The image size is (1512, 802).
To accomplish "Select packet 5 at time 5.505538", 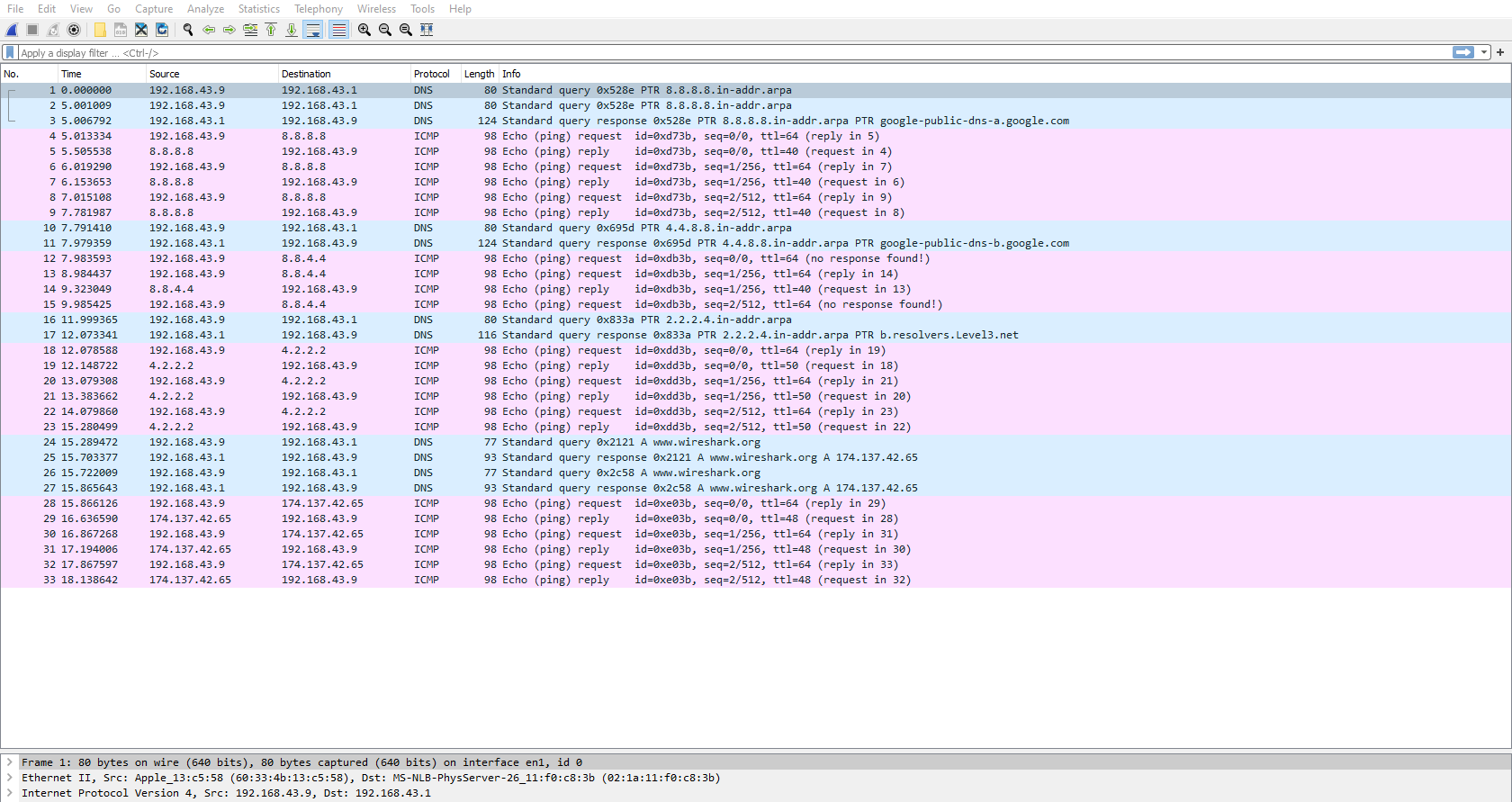I will click(x=756, y=151).
